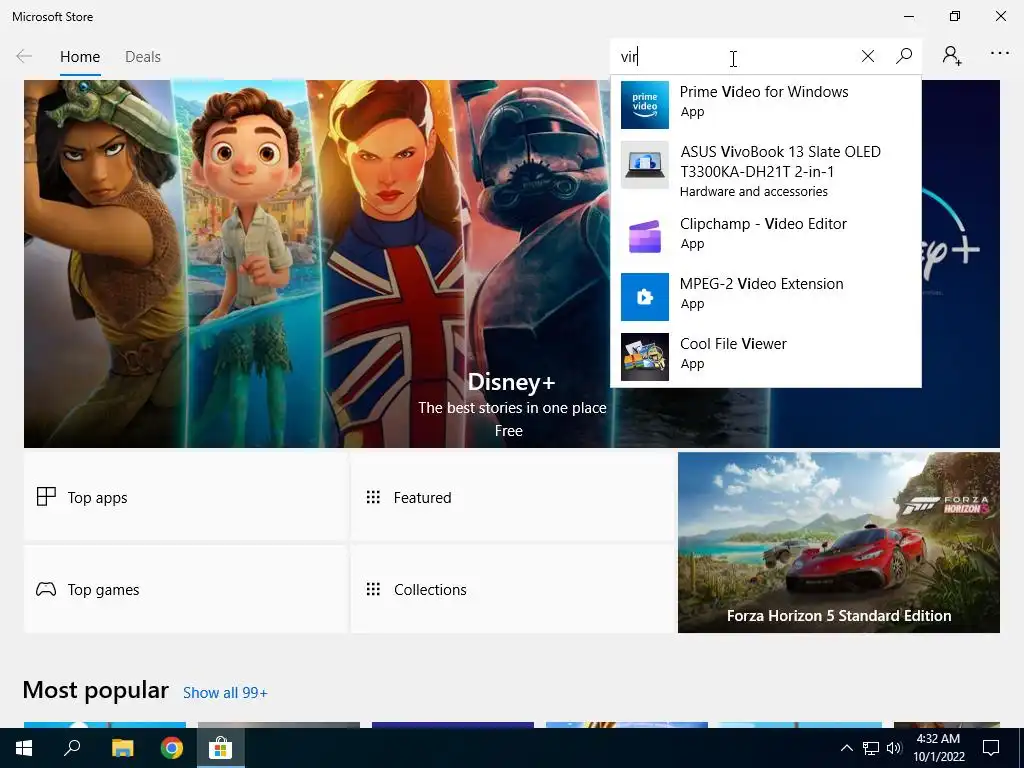Select the ASUS VivoBook 13 Slate suggestion
Viewport: 1024px width, 768px height.
(765, 170)
